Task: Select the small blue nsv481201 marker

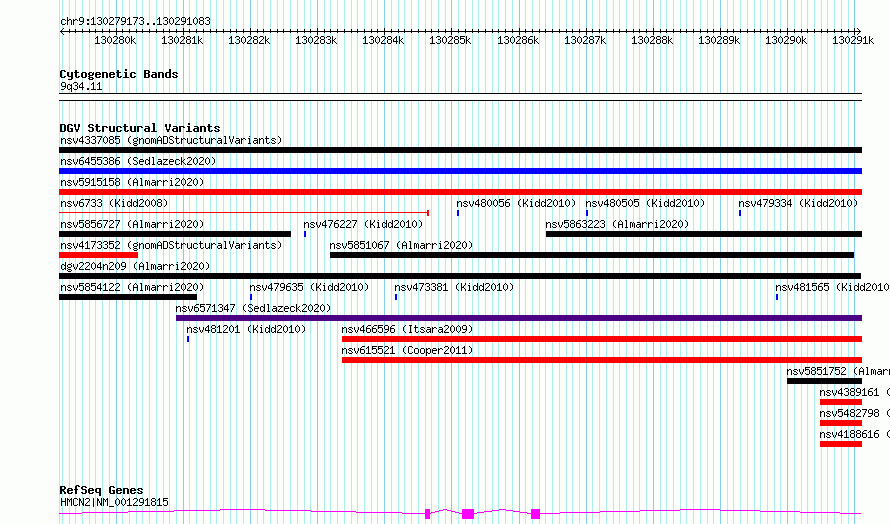Action: (188, 339)
